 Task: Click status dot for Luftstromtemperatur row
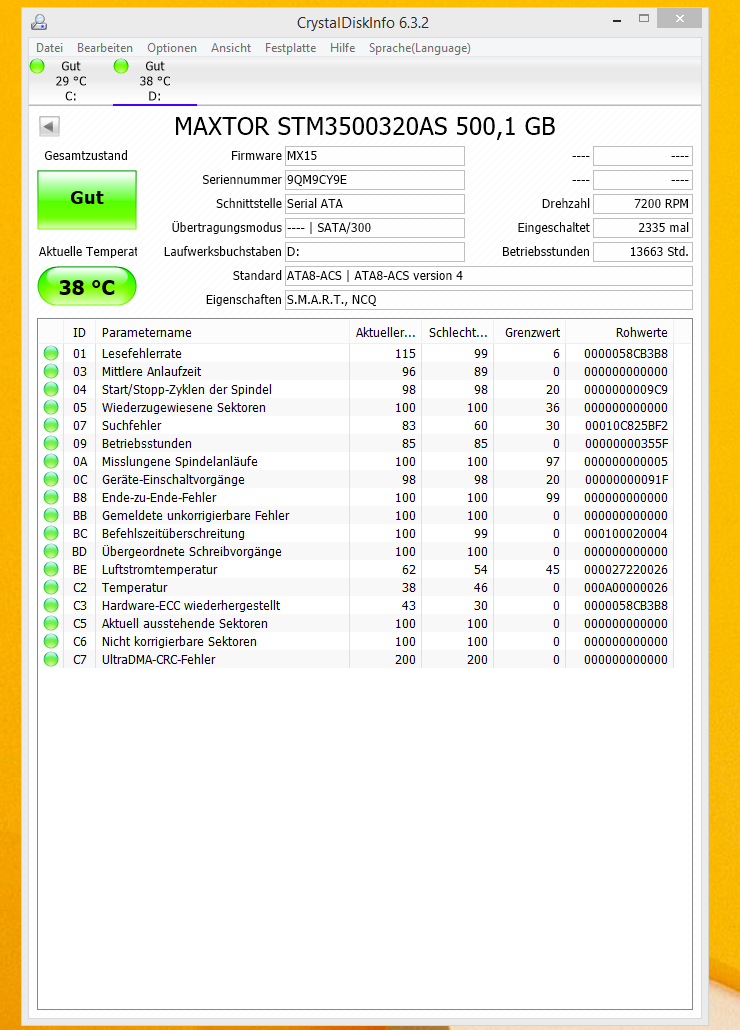(51, 570)
